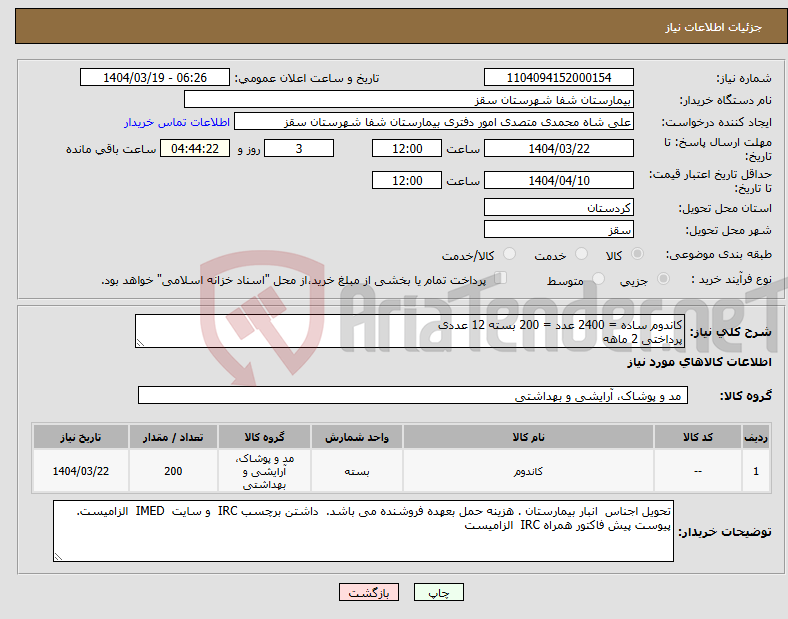Open اطلاعات تماس خریدار link
Viewport: 788px width, 619px height.
pos(177,122)
